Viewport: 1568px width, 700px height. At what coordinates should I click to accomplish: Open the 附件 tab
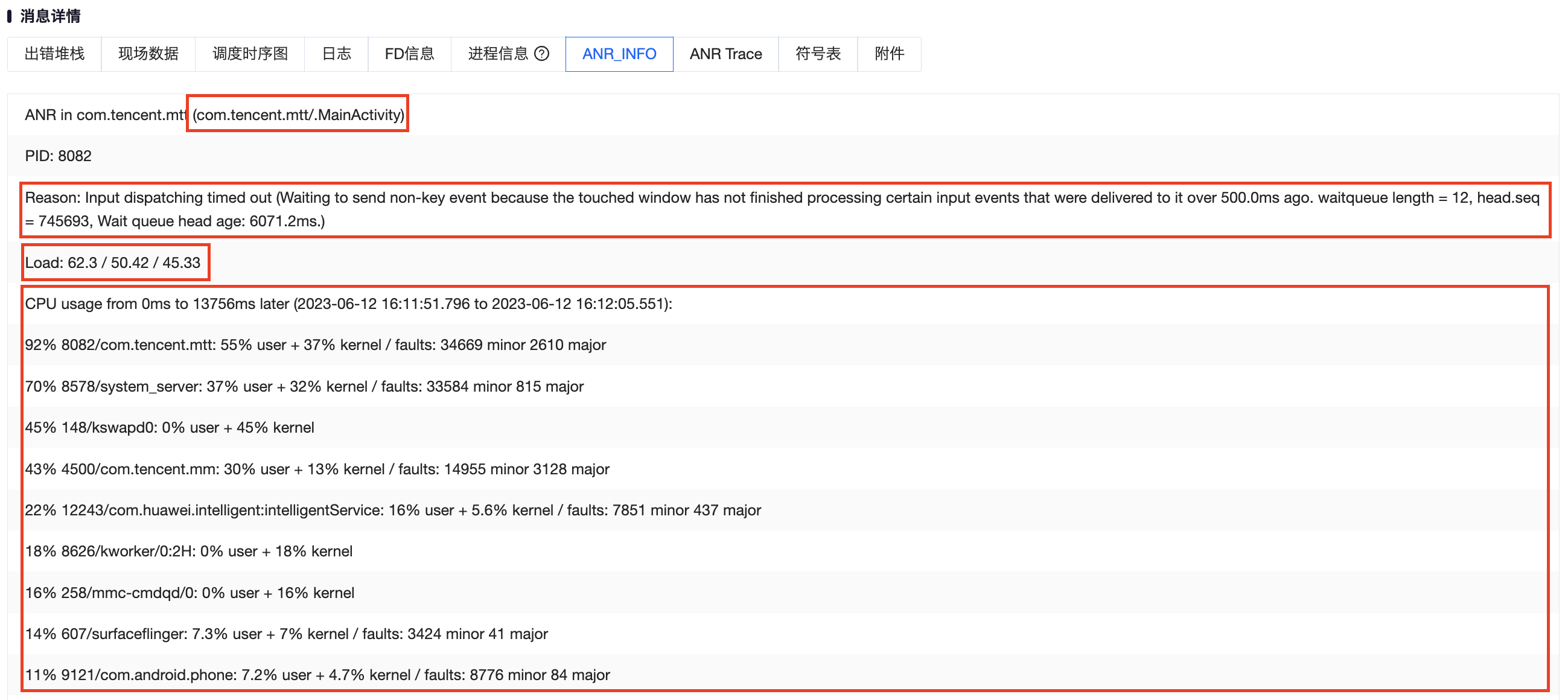coord(888,54)
